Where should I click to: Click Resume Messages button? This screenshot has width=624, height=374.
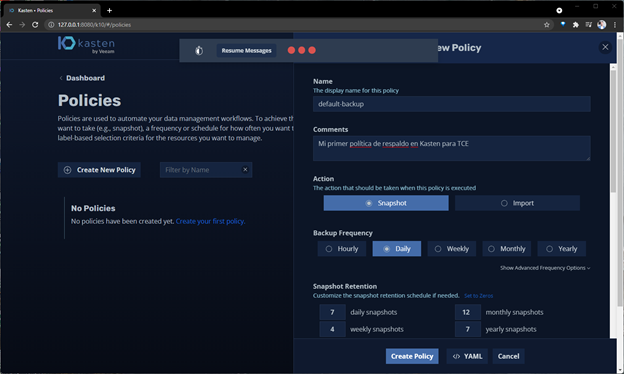click(x=246, y=51)
